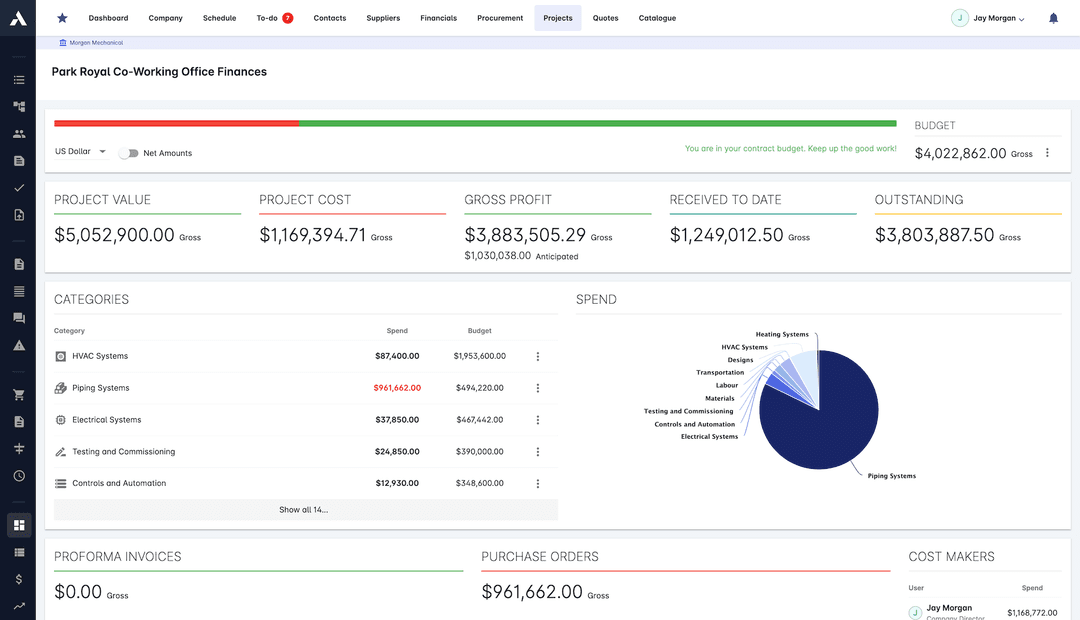This screenshot has width=1080, height=620.
Task: Open the contacts/people icon in the sidebar
Action: pos(18,133)
